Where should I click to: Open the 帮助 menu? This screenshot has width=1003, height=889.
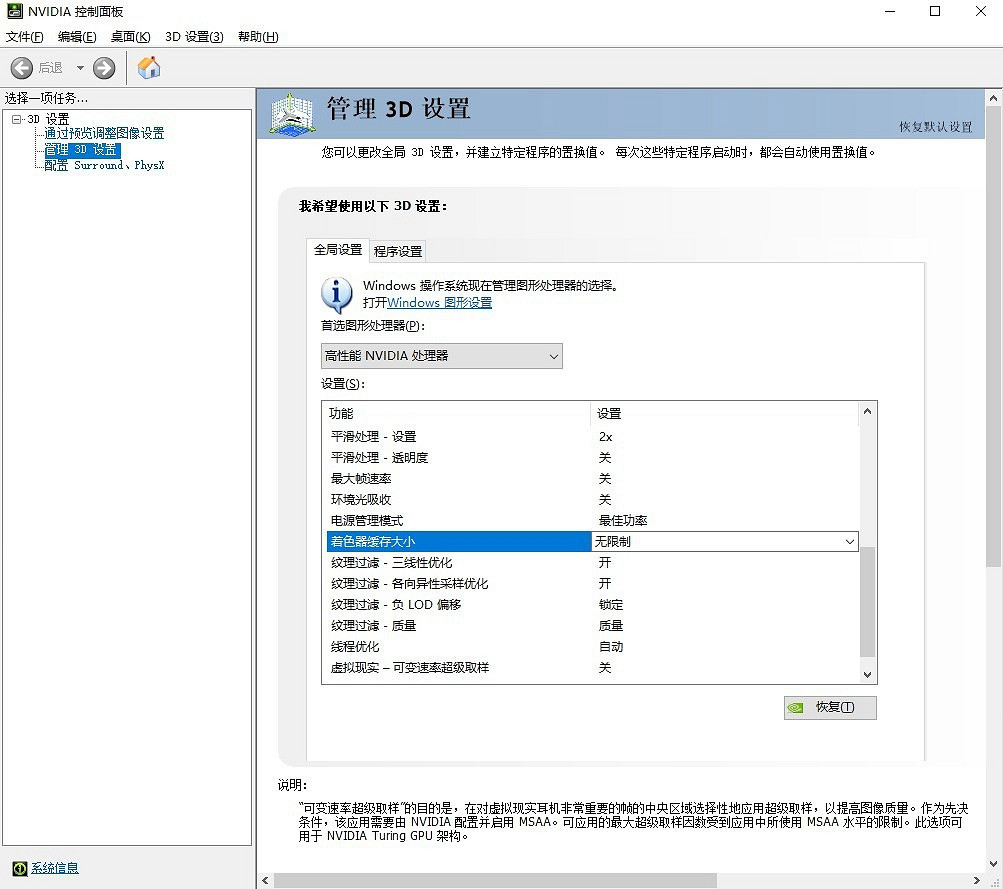click(x=258, y=37)
